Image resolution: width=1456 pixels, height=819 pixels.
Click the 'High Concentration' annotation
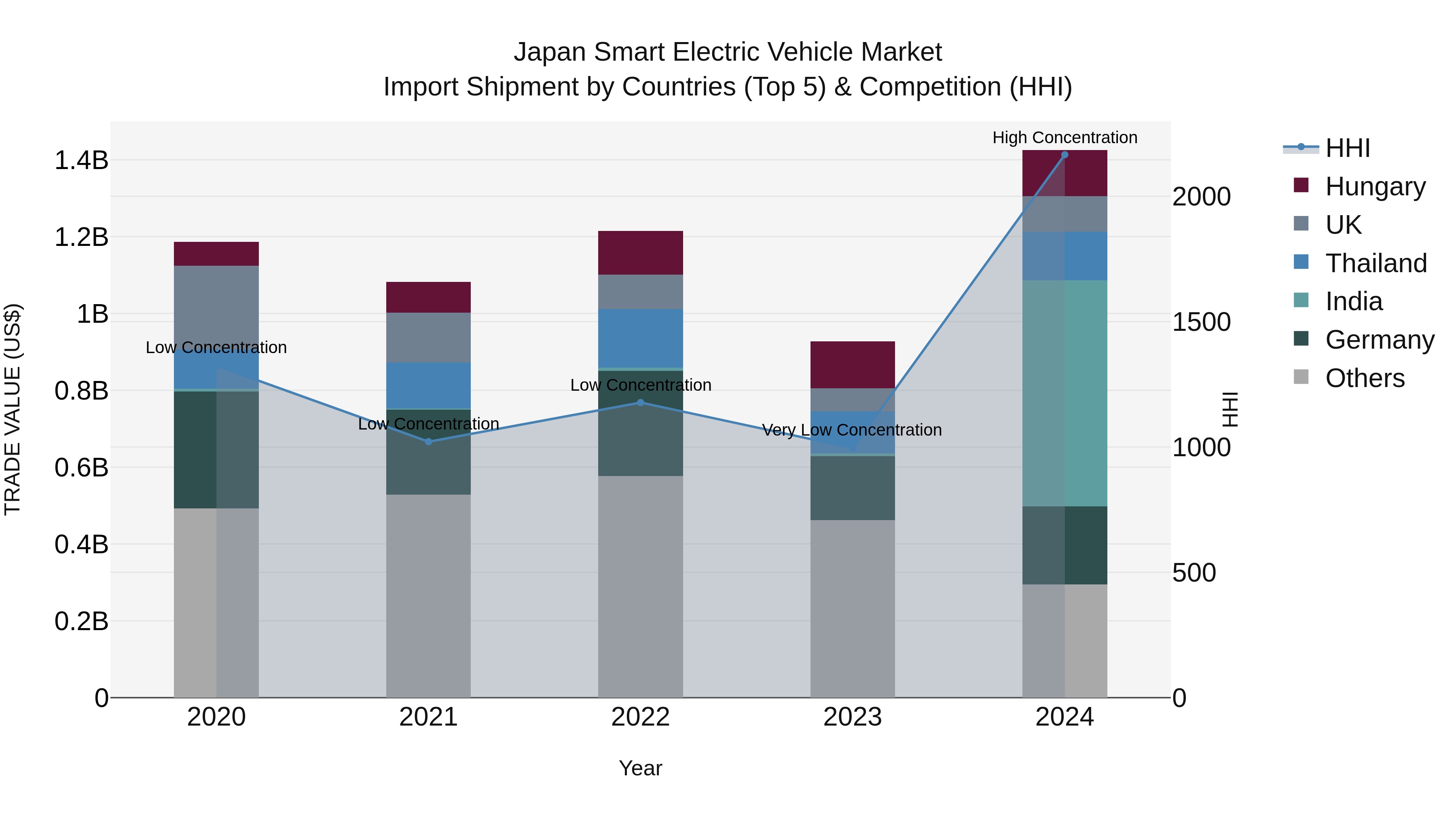[x=1065, y=138]
